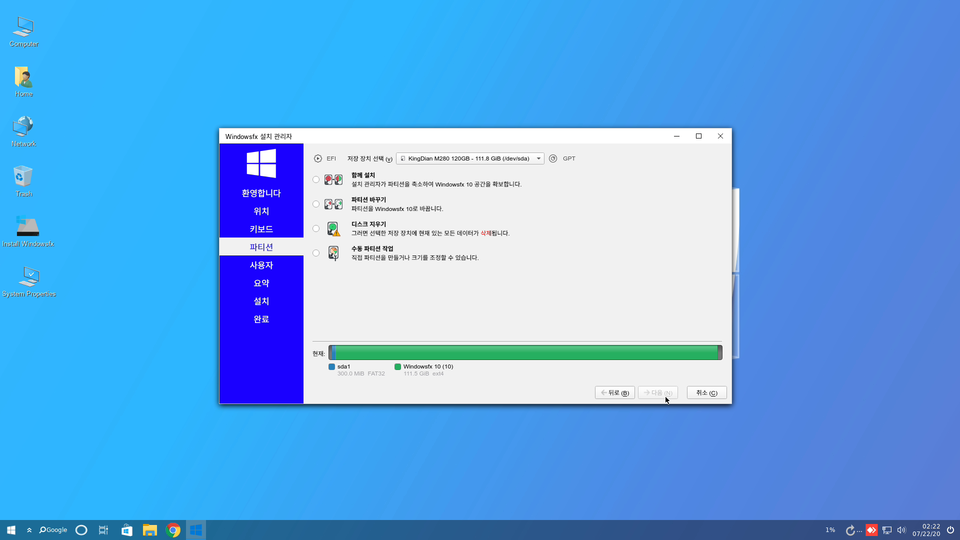Viewport: 960px width, 540px height.
Task: Click the red AnyDesk tray icon
Action: point(871,530)
